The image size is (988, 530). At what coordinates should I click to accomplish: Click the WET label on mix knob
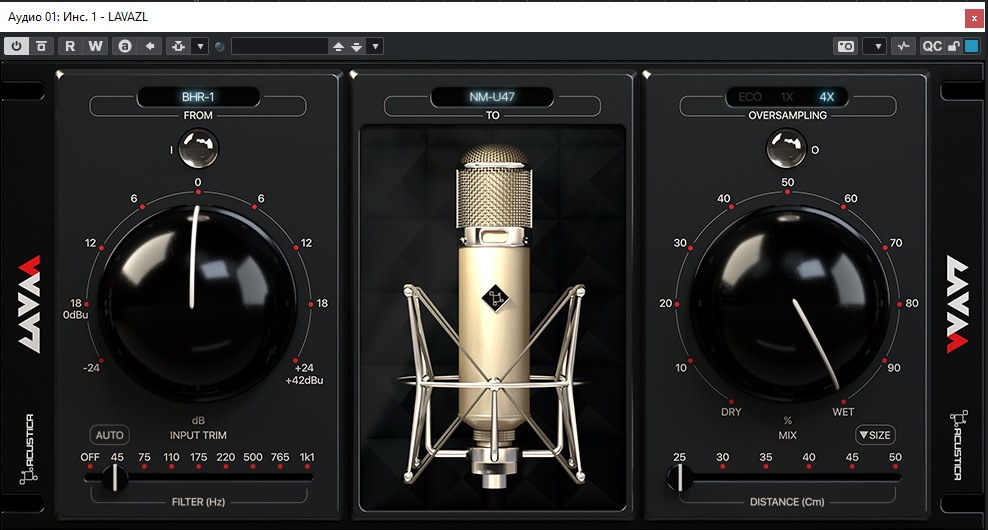843,412
